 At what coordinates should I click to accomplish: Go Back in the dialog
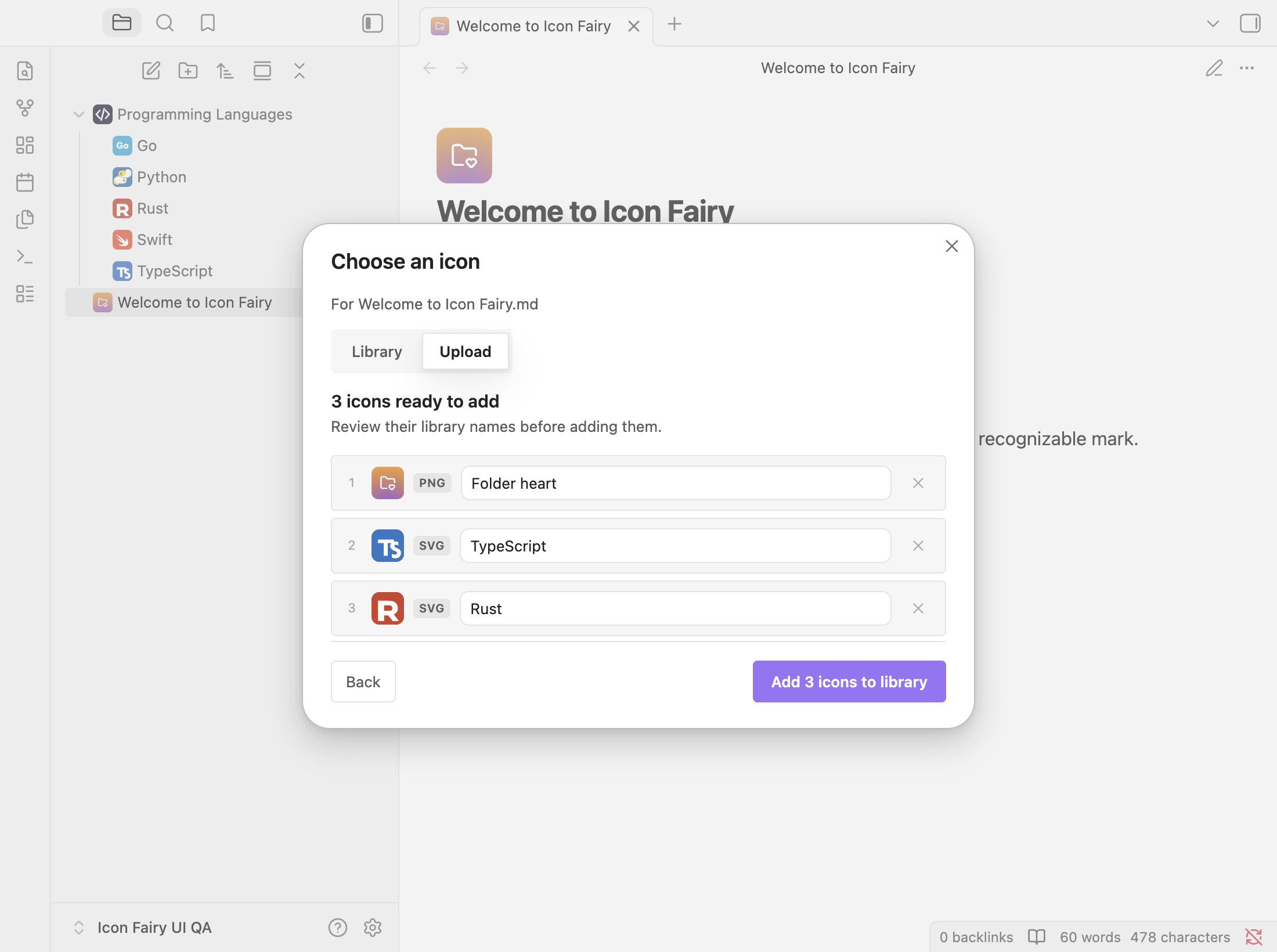point(363,681)
